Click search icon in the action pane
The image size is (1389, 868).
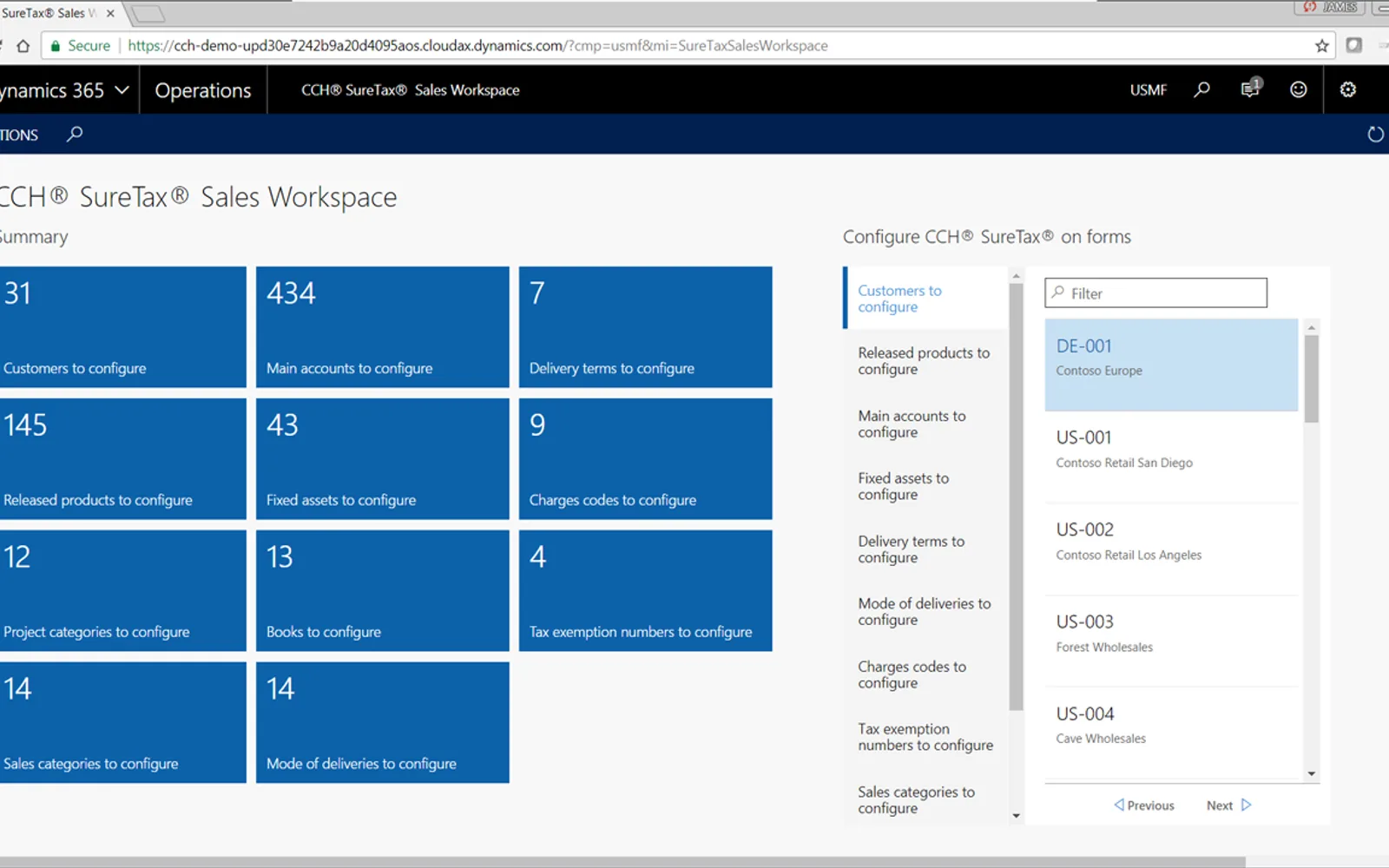(75, 134)
